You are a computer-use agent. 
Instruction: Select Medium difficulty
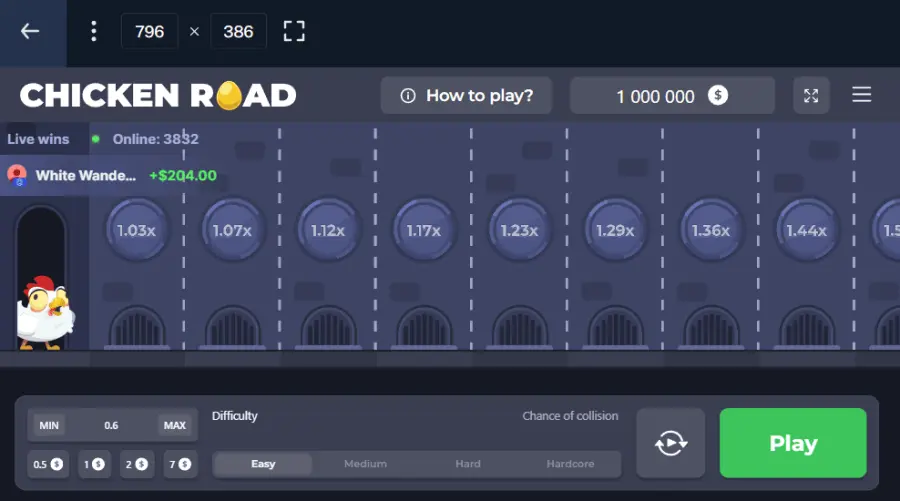[x=365, y=464]
